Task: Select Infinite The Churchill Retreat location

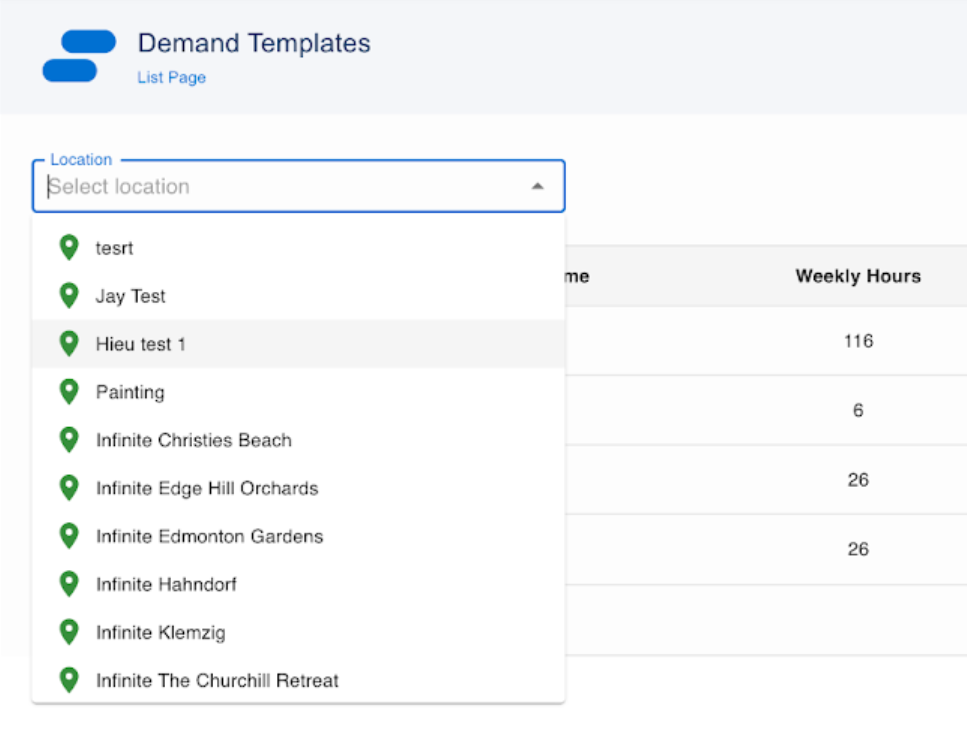Action: [x=217, y=680]
